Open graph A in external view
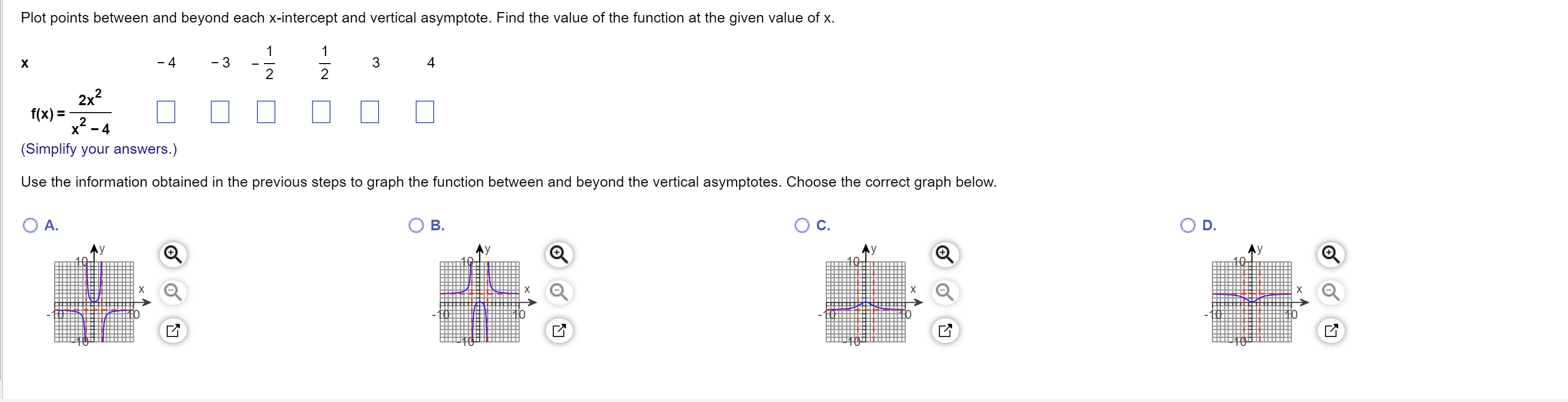The width and height of the screenshot is (1568, 402). tap(172, 331)
